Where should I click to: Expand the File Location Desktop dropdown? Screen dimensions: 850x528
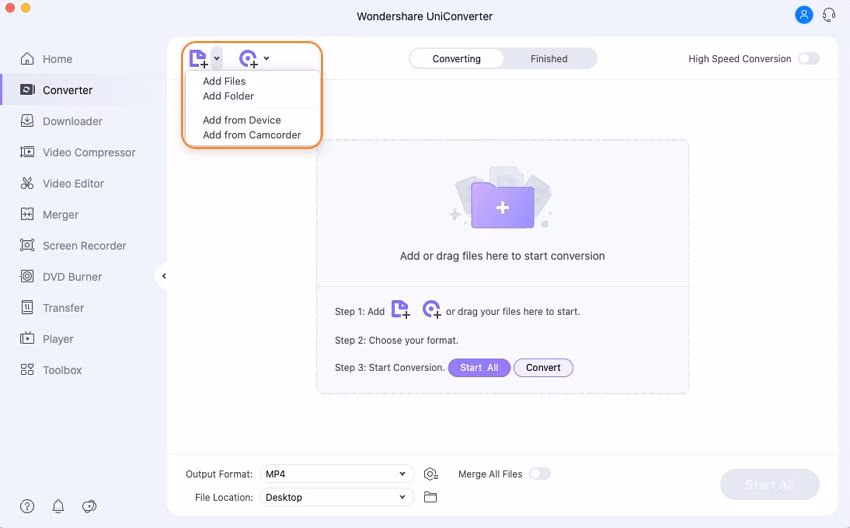point(336,497)
